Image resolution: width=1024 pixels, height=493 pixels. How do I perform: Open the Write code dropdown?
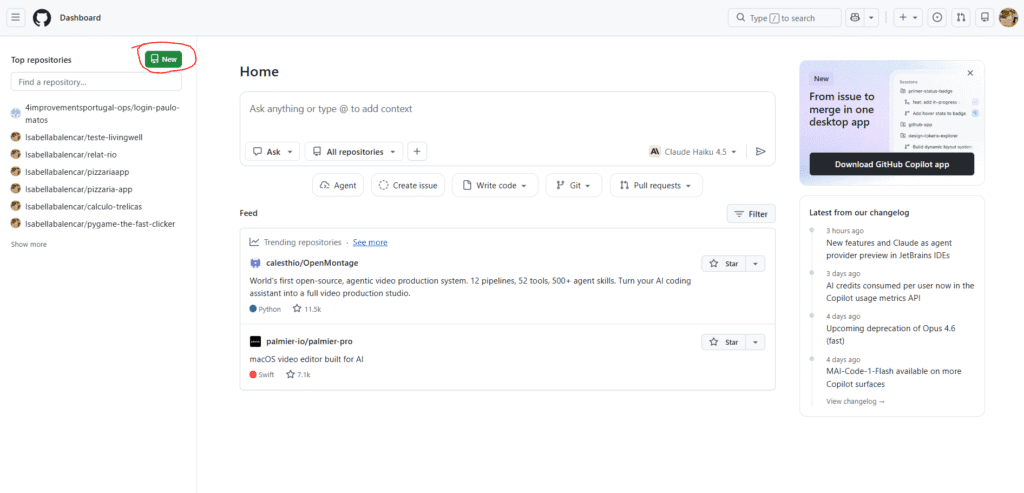(x=495, y=185)
